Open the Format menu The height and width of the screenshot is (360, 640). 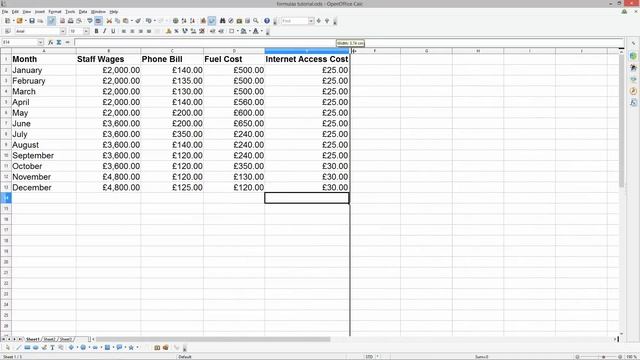click(x=55, y=12)
